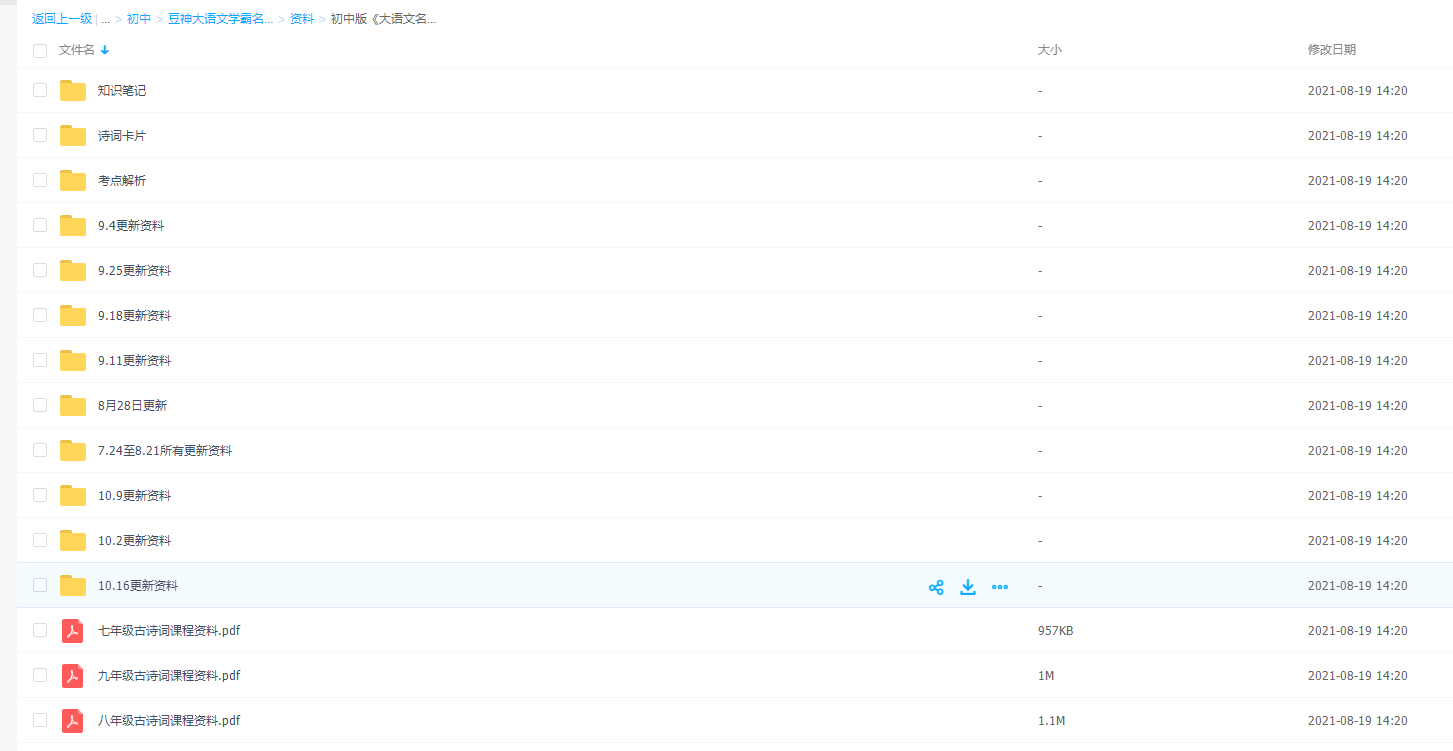The width and height of the screenshot is (1453, 751).
Task: Open more options ellipsis for 10.16更新资料
Action: pyautogui.click(x=1000, y=587)
